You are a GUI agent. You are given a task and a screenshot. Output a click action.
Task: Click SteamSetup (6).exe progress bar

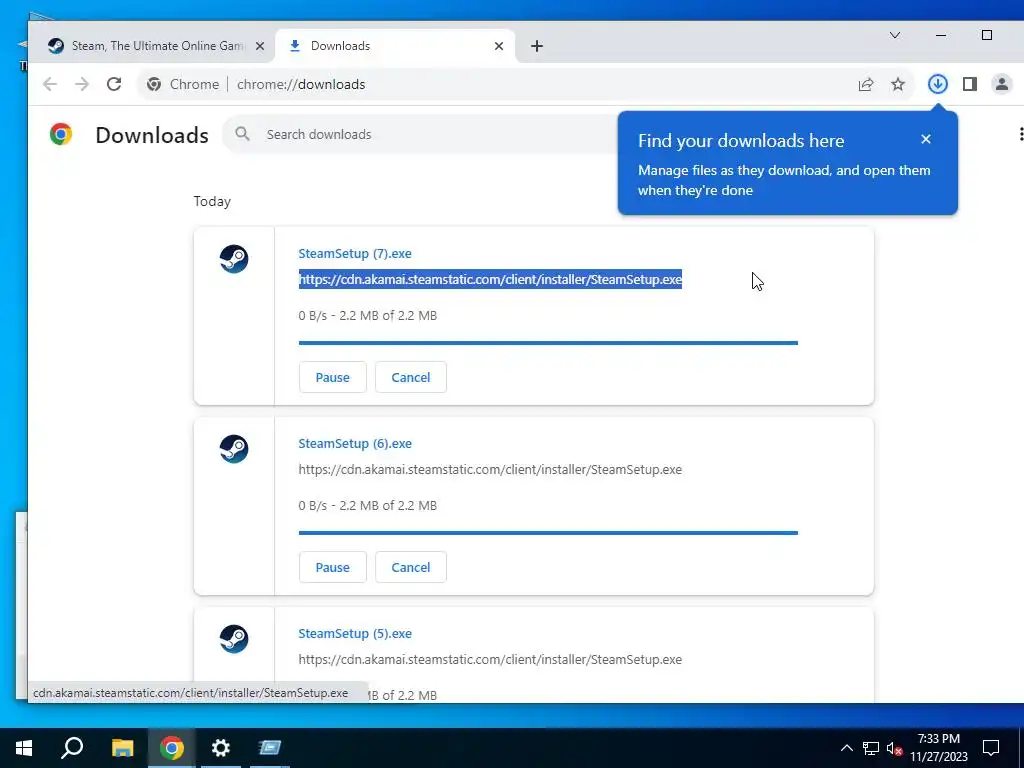coord(548,533)
